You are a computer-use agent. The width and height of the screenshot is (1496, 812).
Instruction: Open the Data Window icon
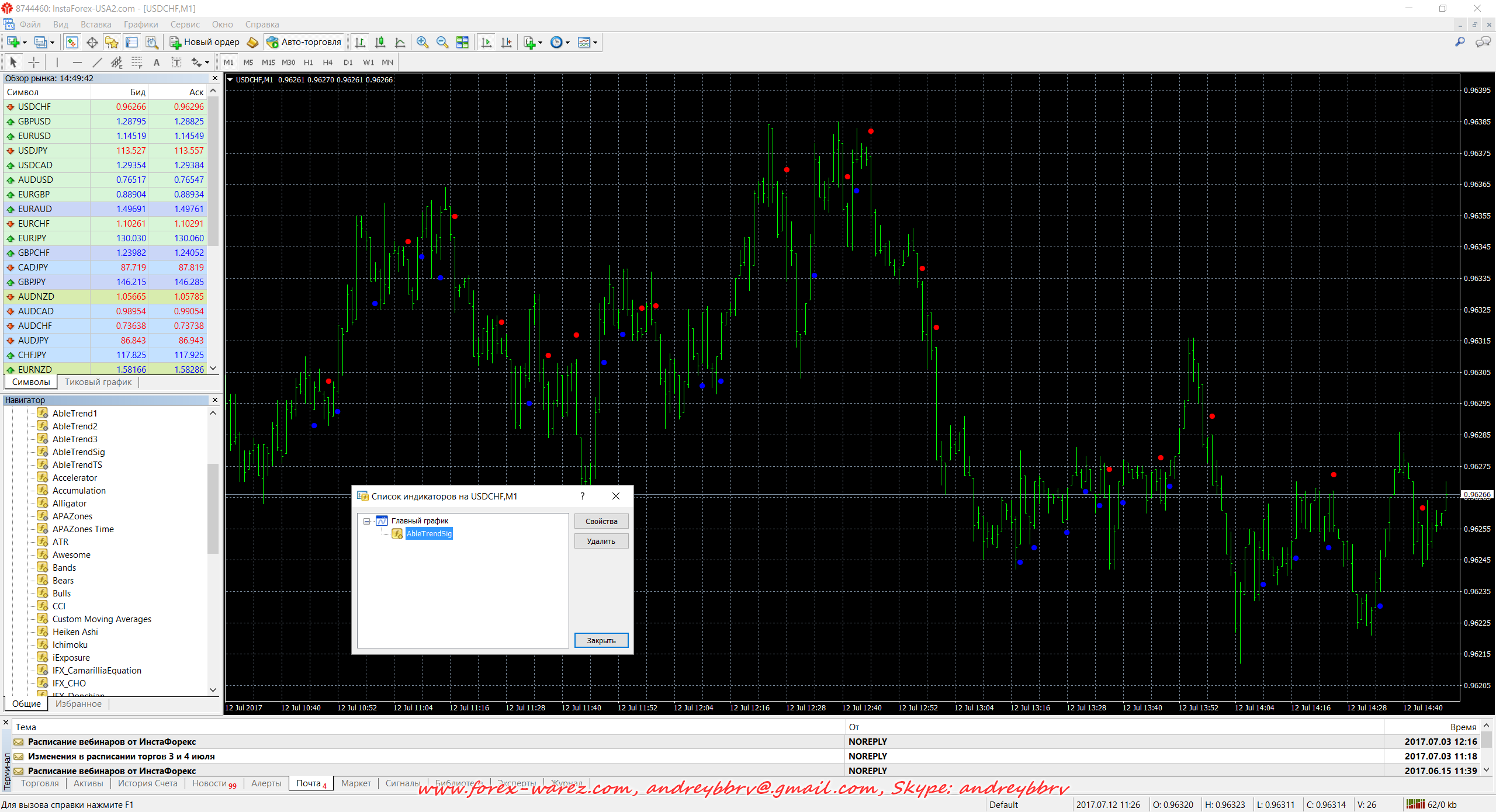click(92, 42)
